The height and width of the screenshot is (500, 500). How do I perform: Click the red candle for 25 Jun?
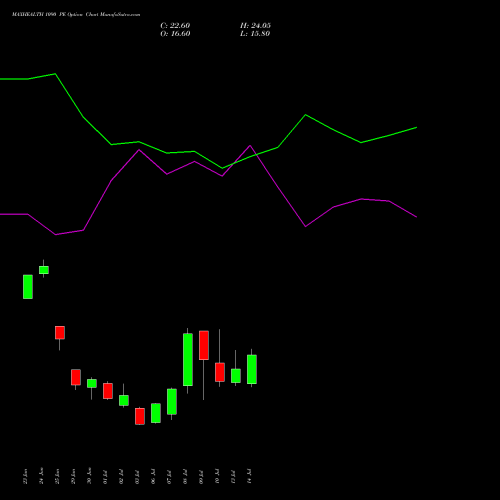[x=60, y=333]
